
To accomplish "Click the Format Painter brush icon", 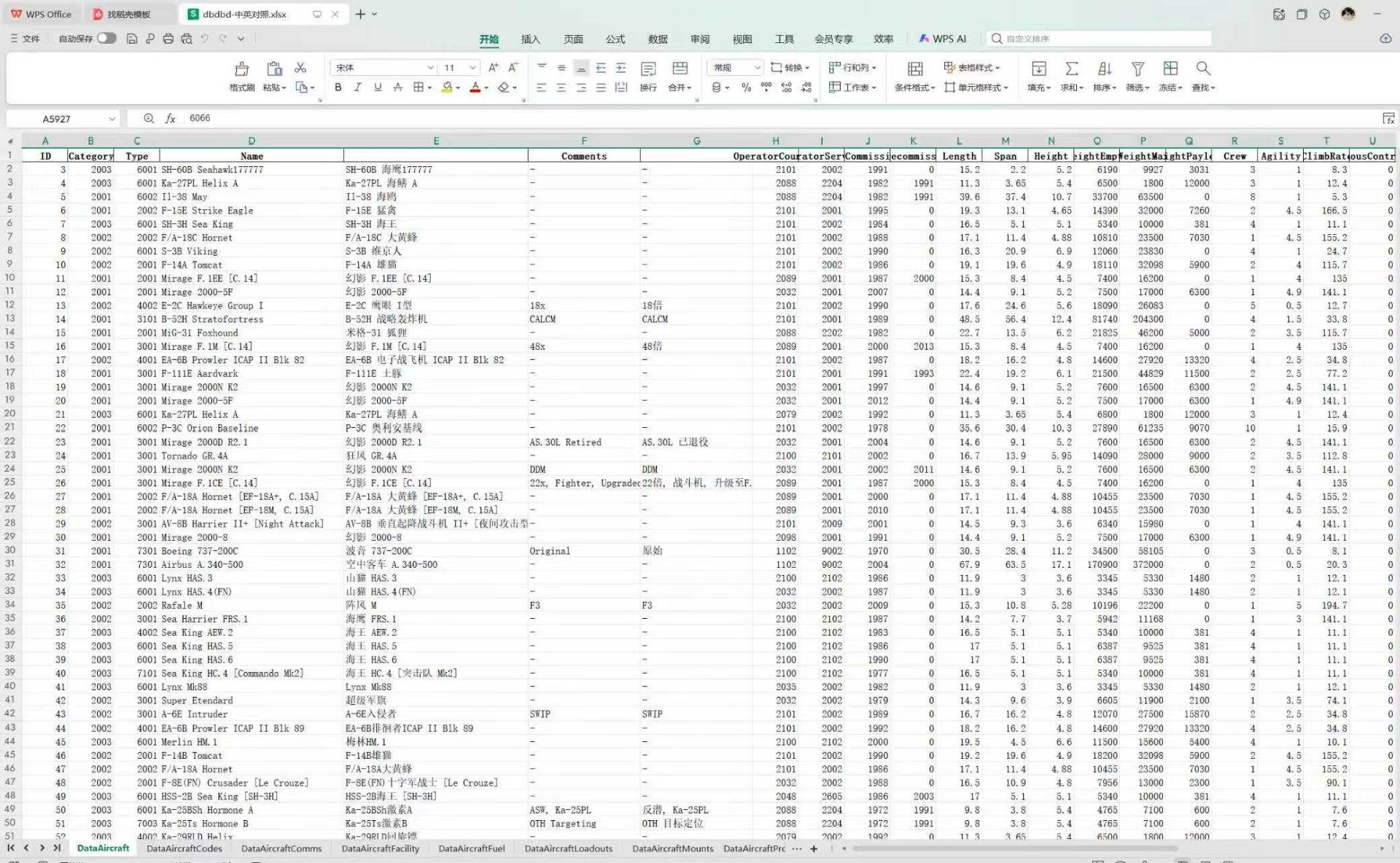I will pyautogui.click(x=241, y=69).
